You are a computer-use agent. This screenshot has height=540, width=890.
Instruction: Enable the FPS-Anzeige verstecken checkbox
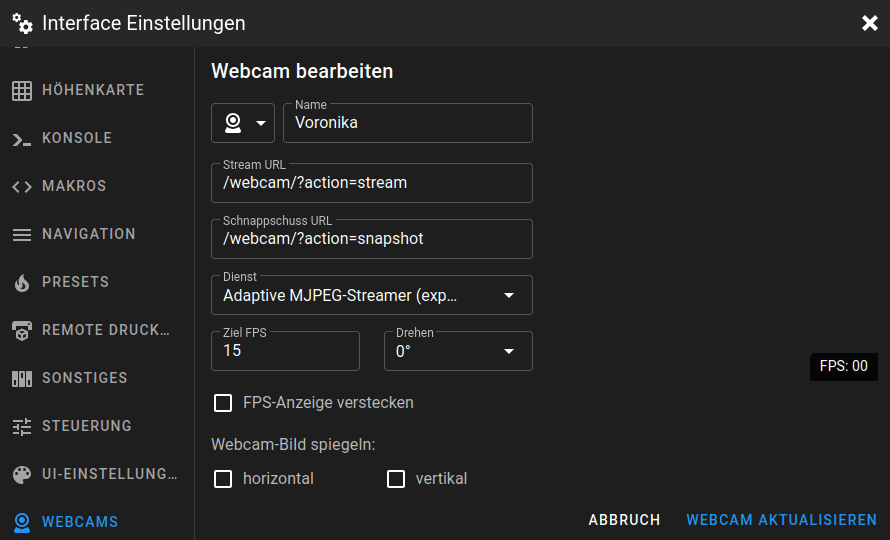click(x=223, y=403)
